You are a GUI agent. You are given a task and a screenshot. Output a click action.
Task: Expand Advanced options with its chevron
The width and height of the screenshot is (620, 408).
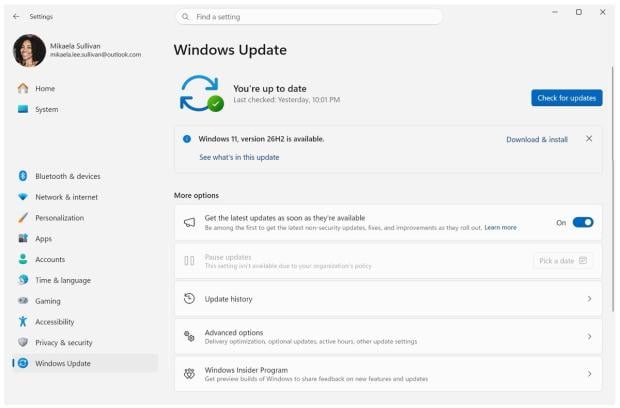click(x=590, y=336)
